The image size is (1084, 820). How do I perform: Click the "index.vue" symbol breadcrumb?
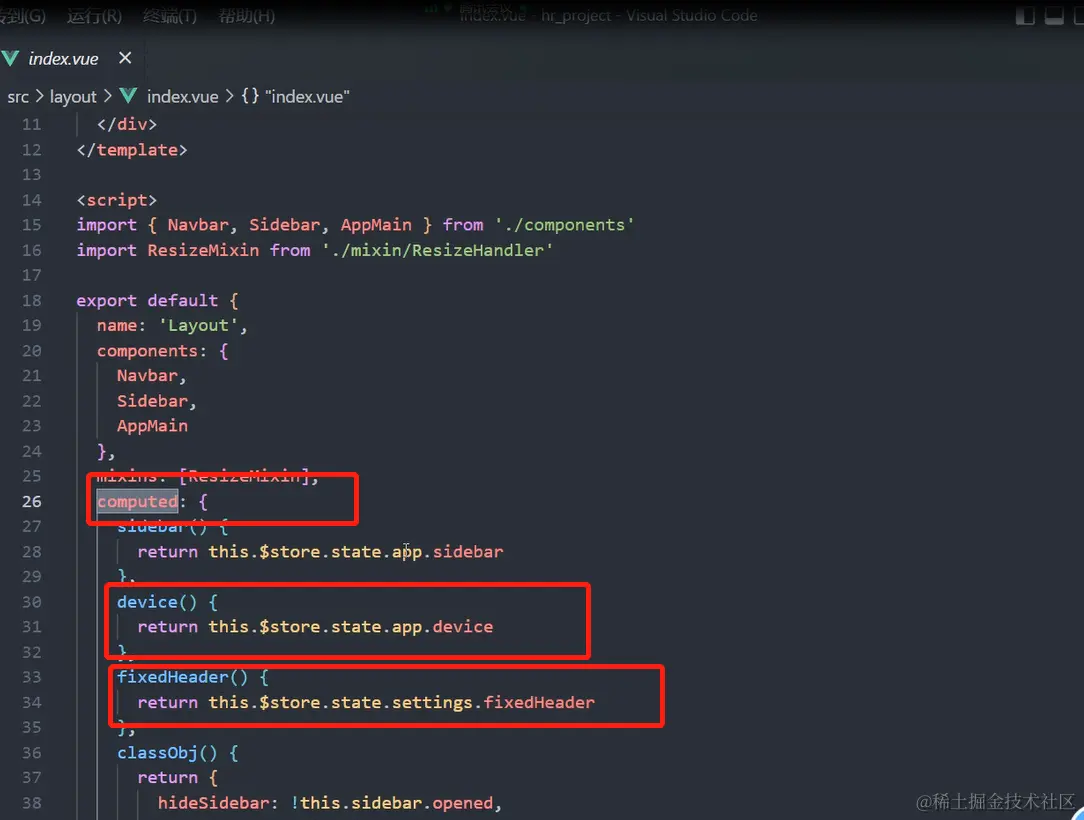tap(308, 97)
